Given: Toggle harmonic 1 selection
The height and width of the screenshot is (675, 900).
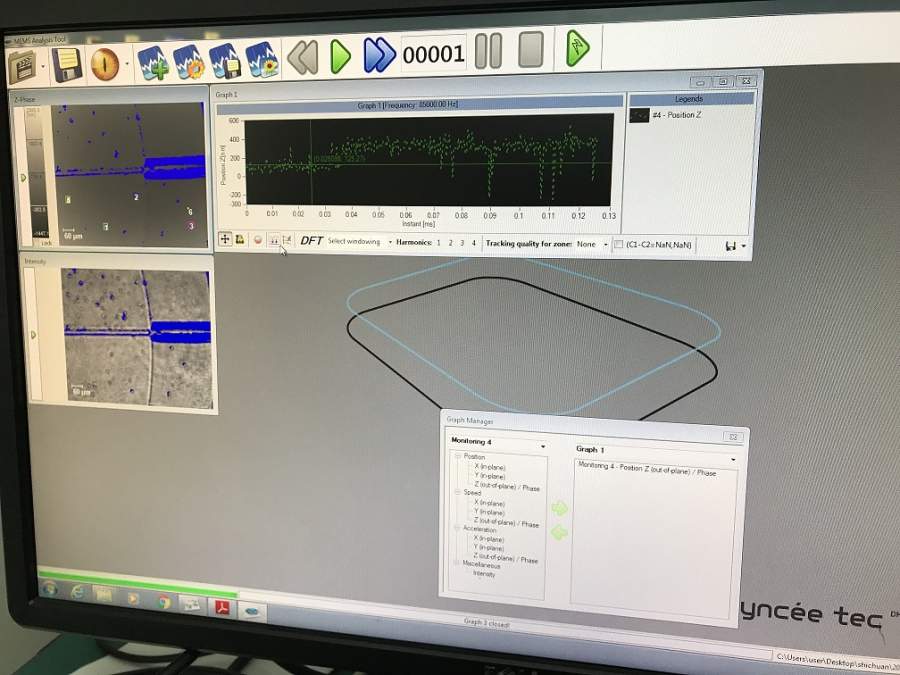Looking at the screenshot, I should pyautogui.click(x=439, y=243).
